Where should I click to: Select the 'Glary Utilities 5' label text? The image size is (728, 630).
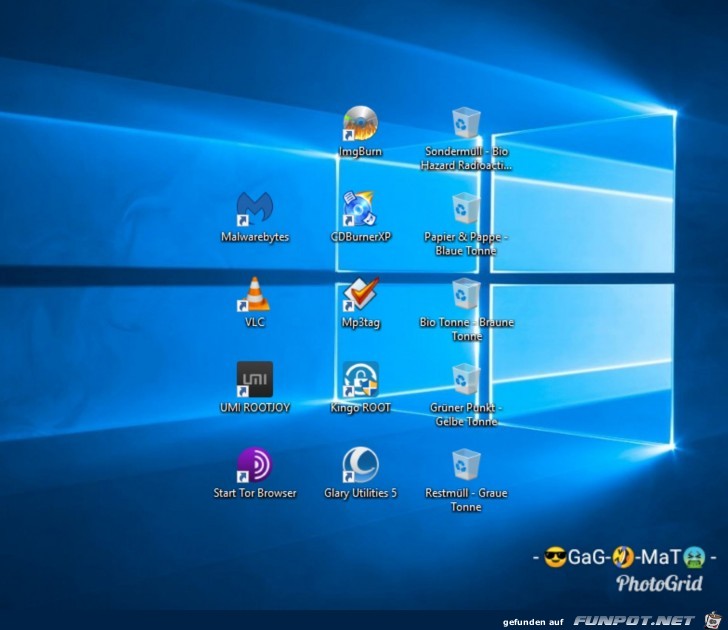click(x=361, y=494)
